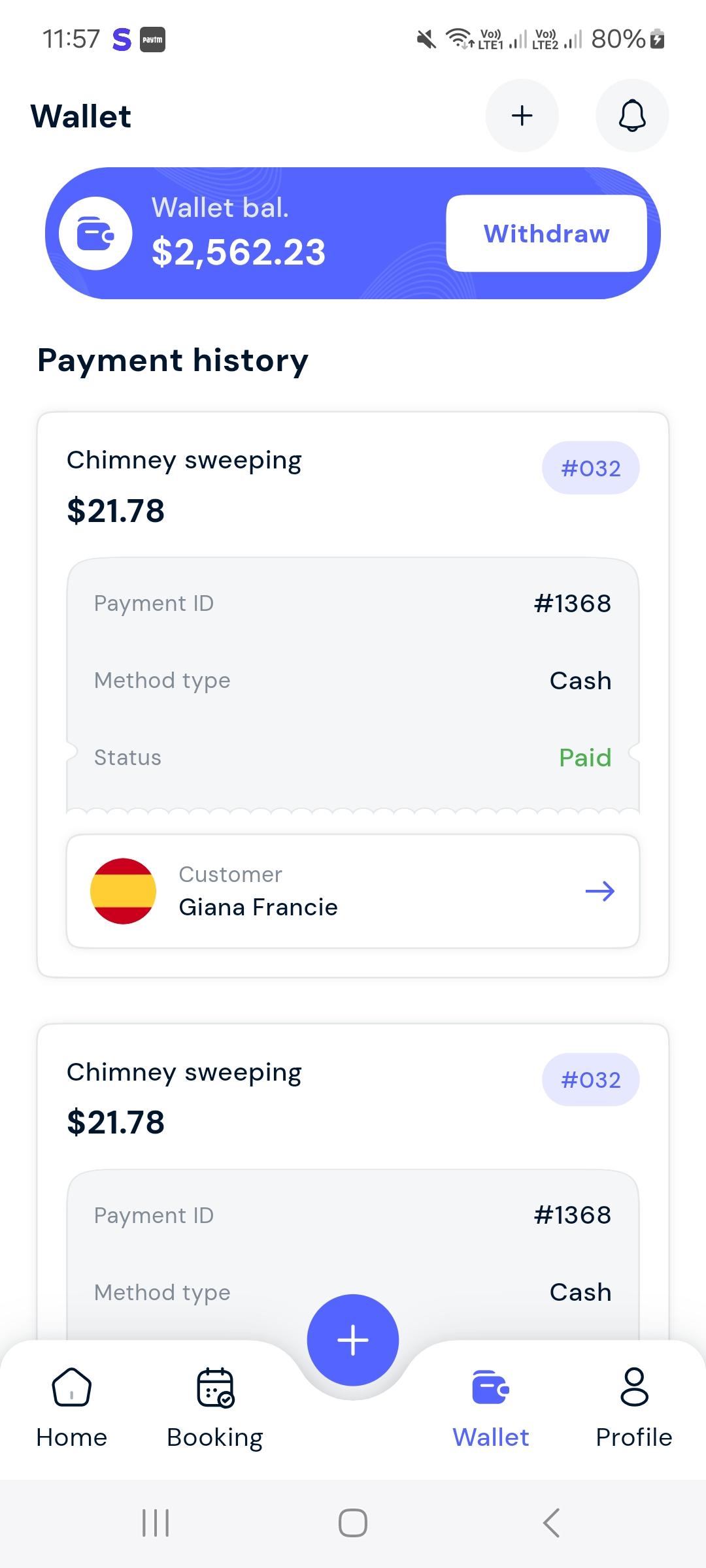Open Android recent apps button
Screen dimensions: 706x1568
click(156, 1524)
